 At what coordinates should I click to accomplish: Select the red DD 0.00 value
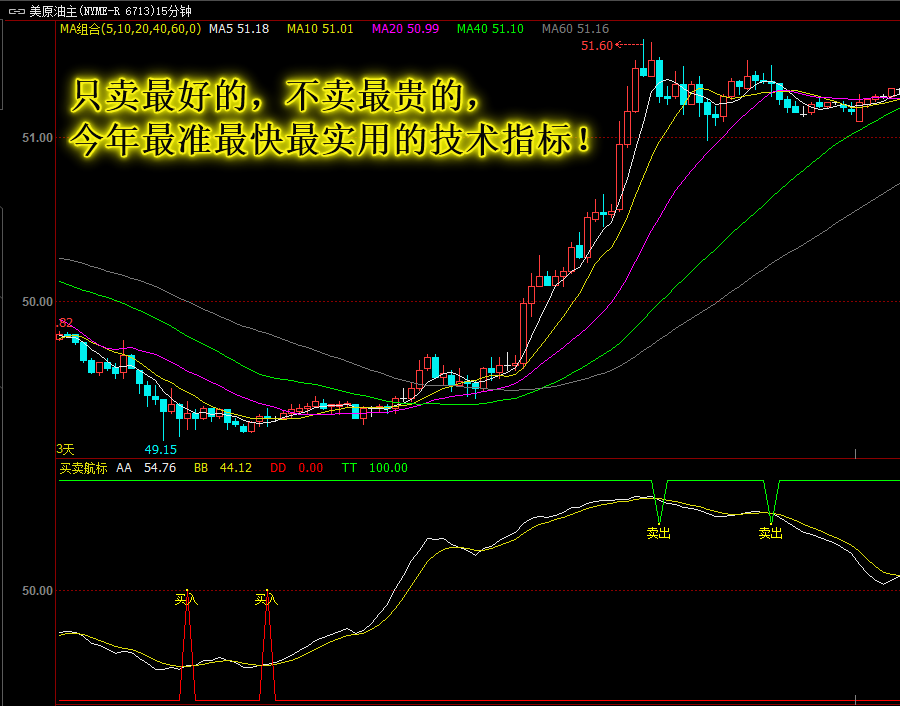[x=297, y=467]
